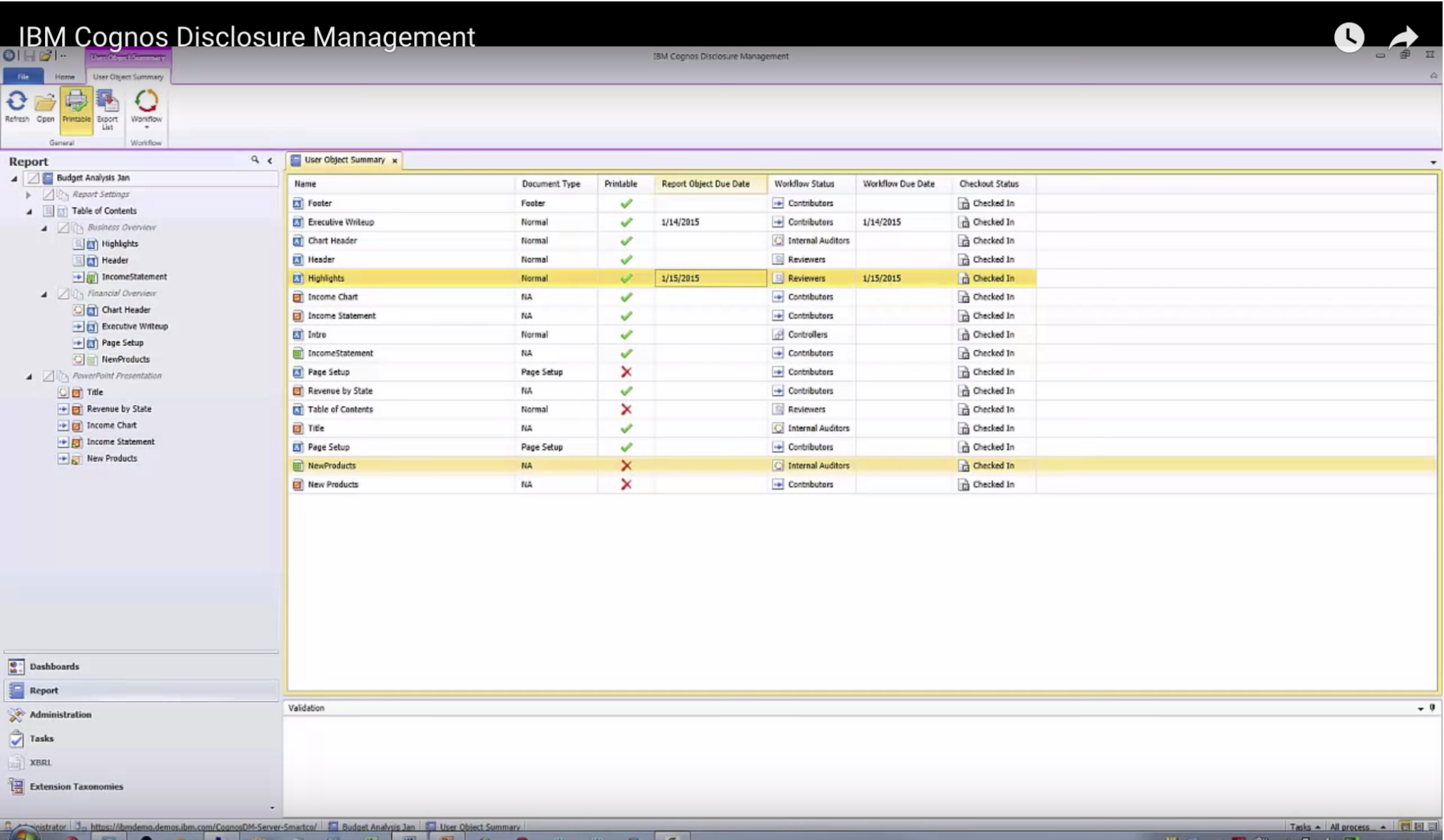Click the Export List icon
1444x840 pixels.
click(107, 108)
